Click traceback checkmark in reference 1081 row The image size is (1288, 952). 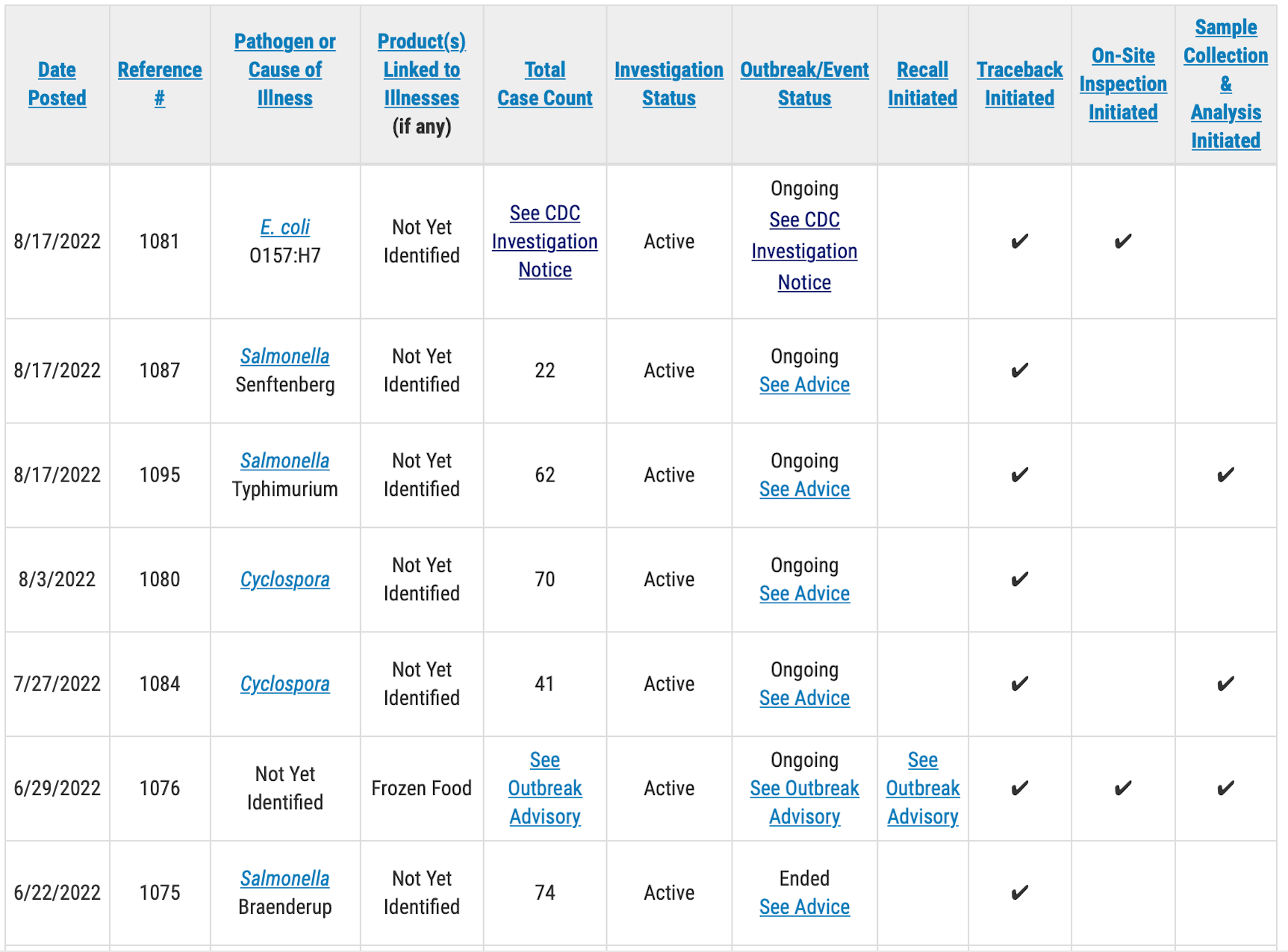coord(1019,241)
